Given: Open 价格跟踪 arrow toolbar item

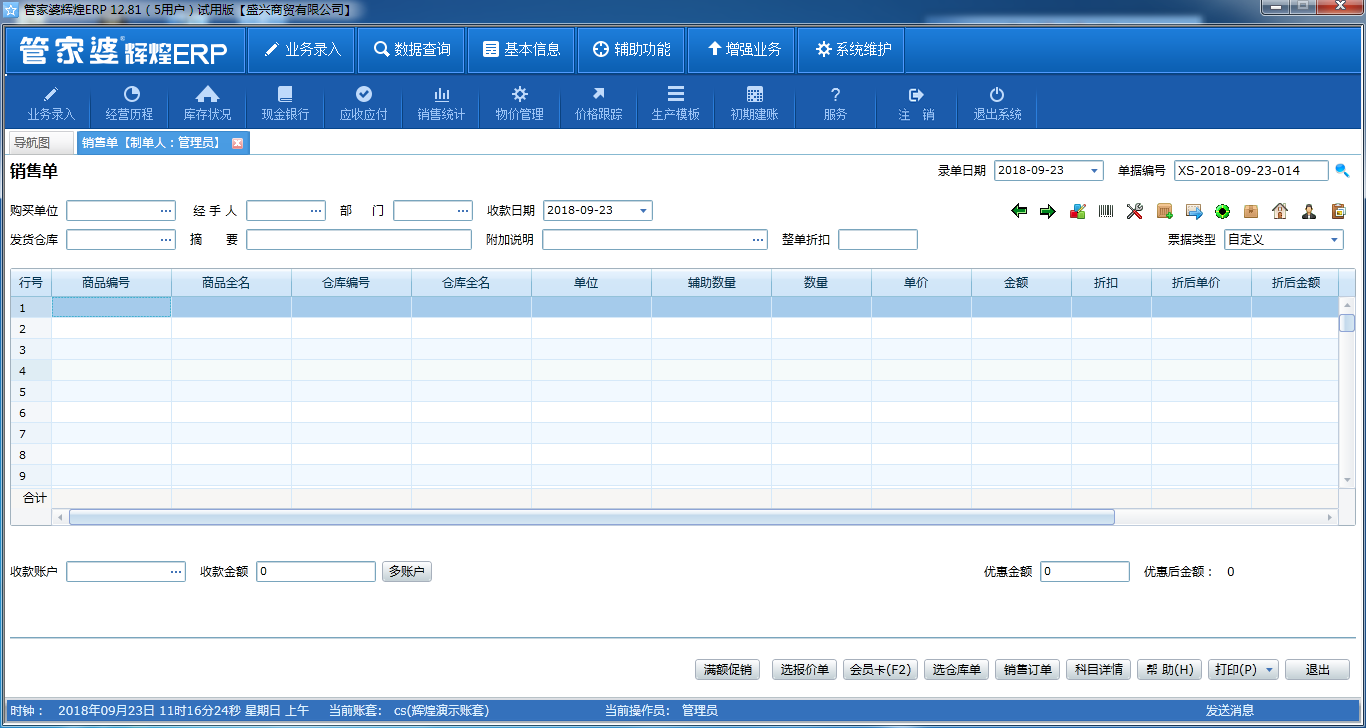Looking at the screenshot, I should (x=598, y=103).
